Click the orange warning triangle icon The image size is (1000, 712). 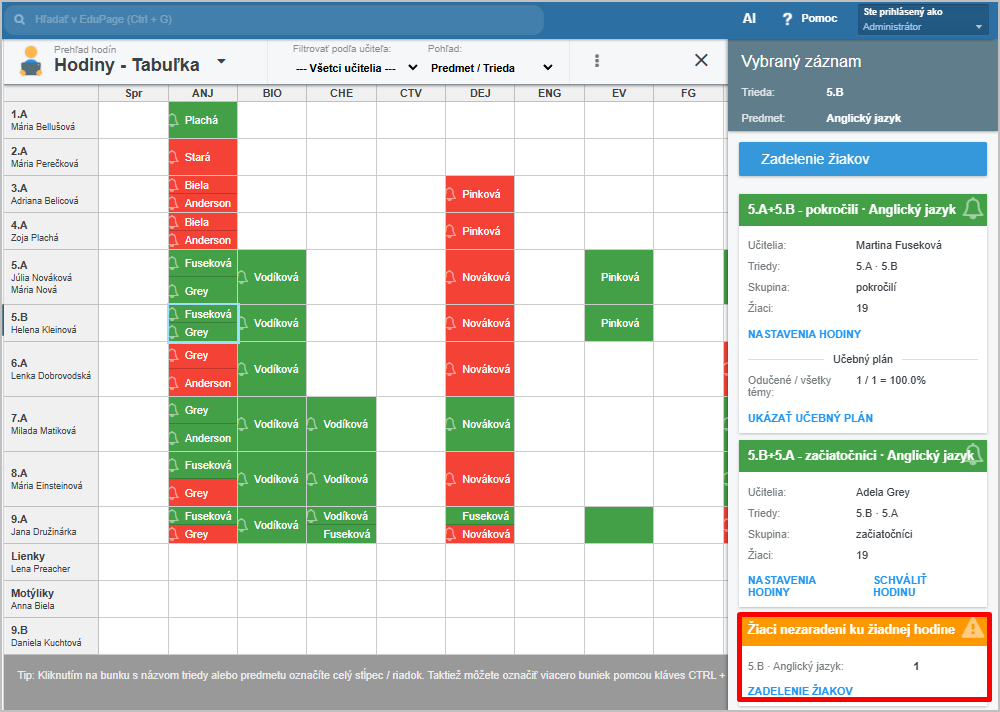pyautogui.click(x=972, y=628)
